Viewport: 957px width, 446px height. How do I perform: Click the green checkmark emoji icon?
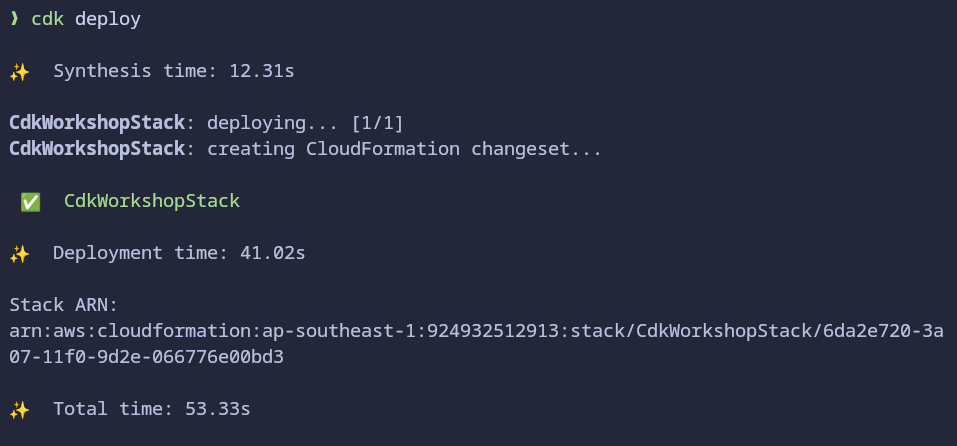[31, 201]
